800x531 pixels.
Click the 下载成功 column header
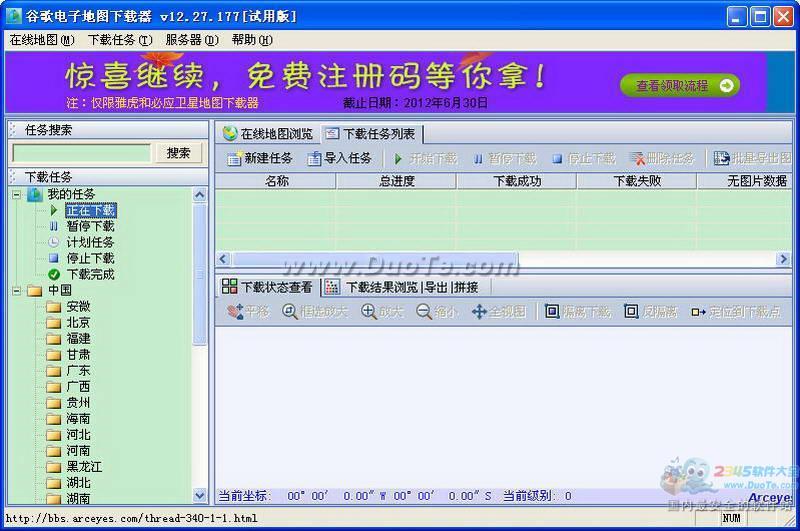[517, 181]
